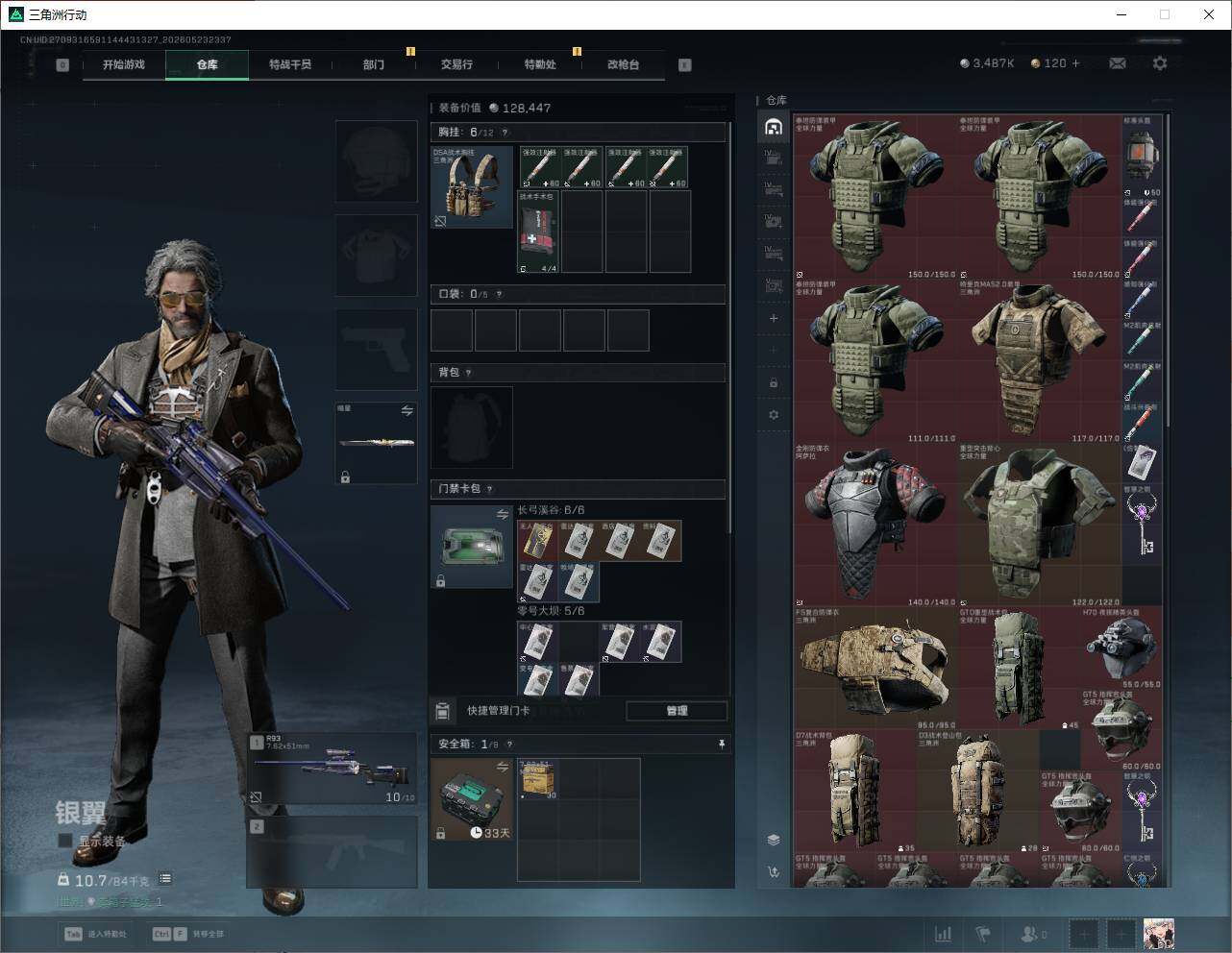Select the DSA tactical chest rig
This screenshot has height=953, width=1232.
pyautogui.click(x=472, y=187)
